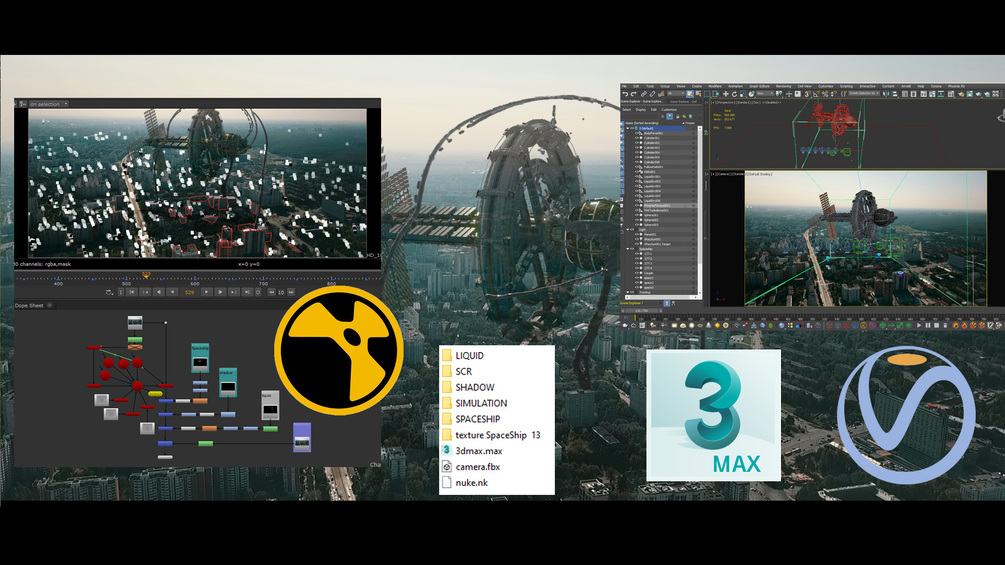Screen dimensions: 1005x565
Task: Toggle visibility eye of Sphere001 row
Action: click(x=636, y=215)
